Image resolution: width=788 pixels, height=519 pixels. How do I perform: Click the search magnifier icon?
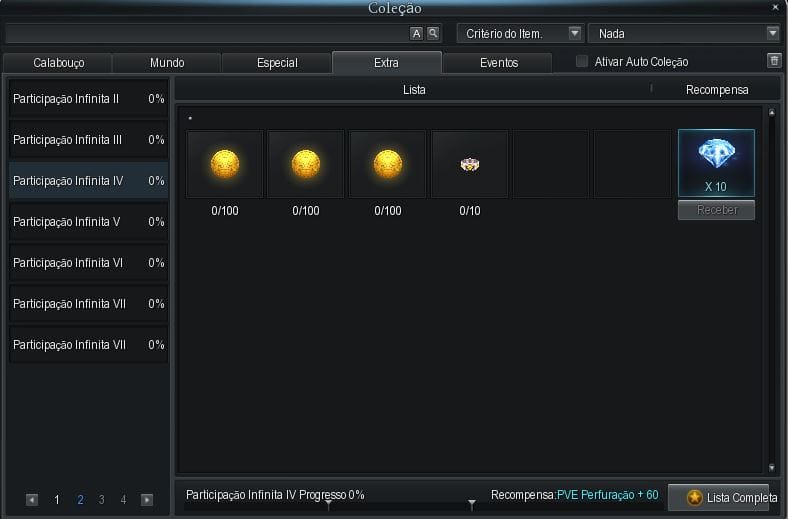coord(433,33)
